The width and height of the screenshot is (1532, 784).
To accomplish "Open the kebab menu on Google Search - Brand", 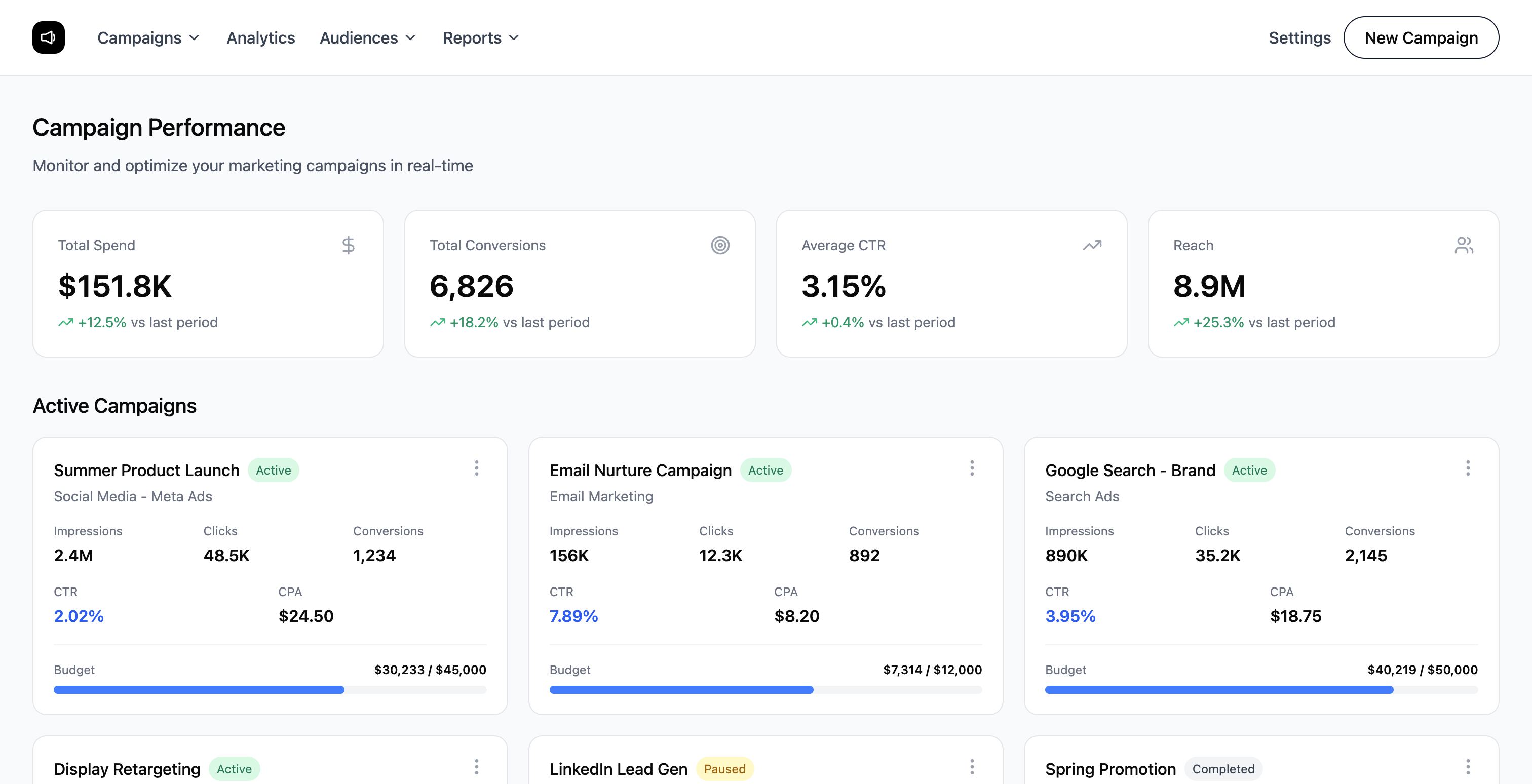I will point(1468,468).
